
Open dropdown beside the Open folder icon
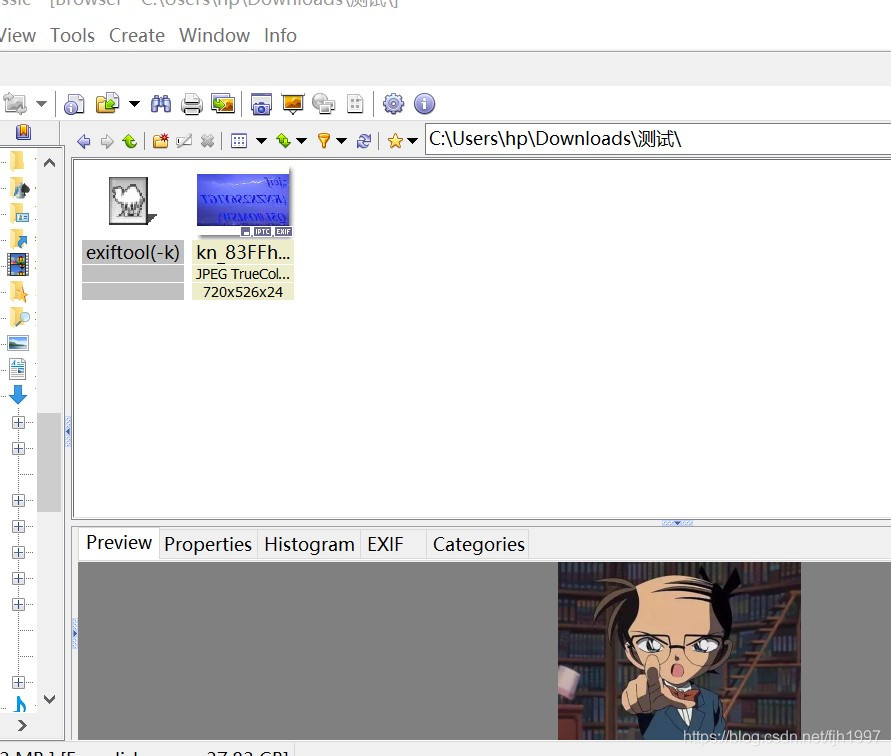[134, 104]
